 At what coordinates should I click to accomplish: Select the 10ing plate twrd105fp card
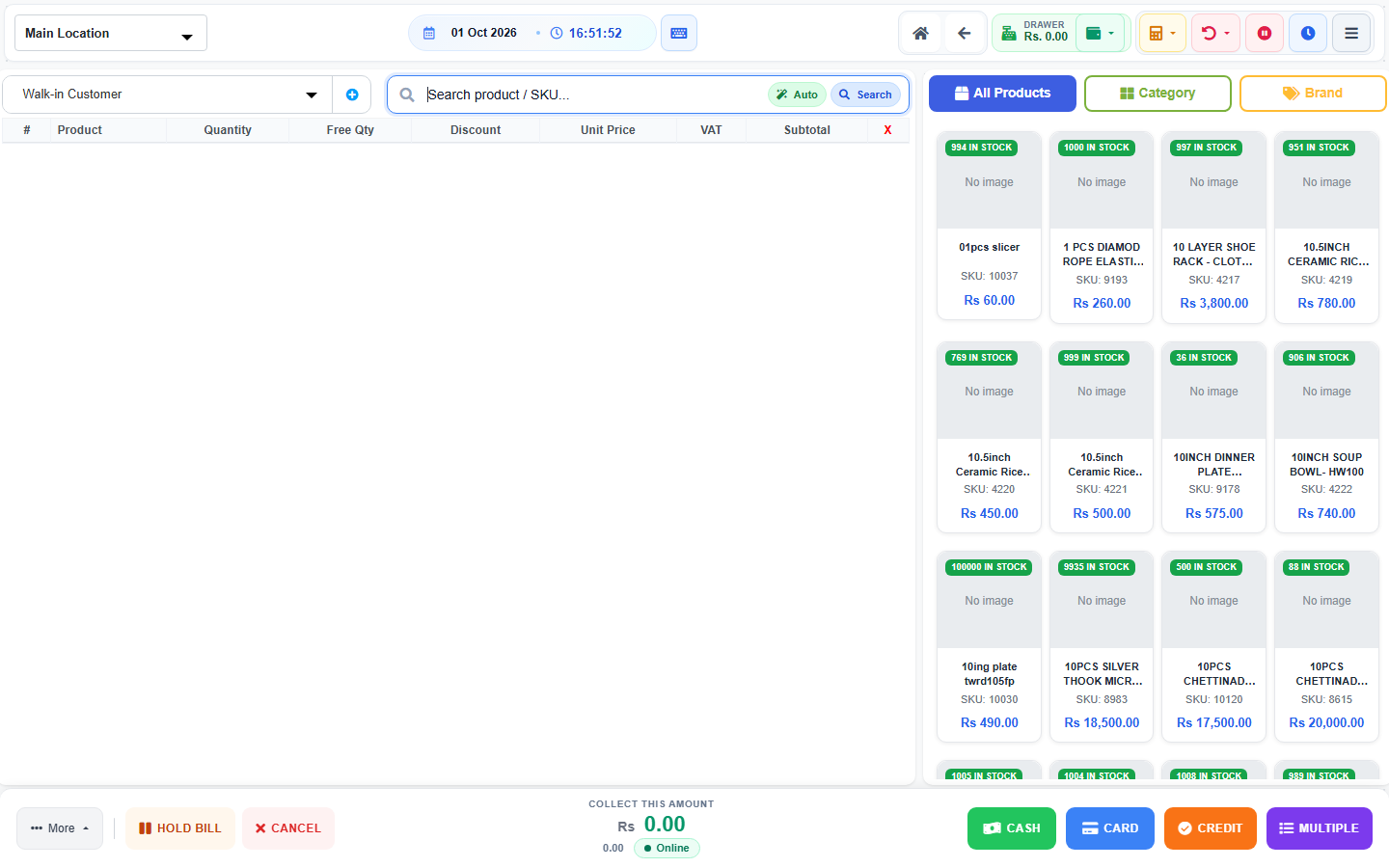tap(990, 645)
